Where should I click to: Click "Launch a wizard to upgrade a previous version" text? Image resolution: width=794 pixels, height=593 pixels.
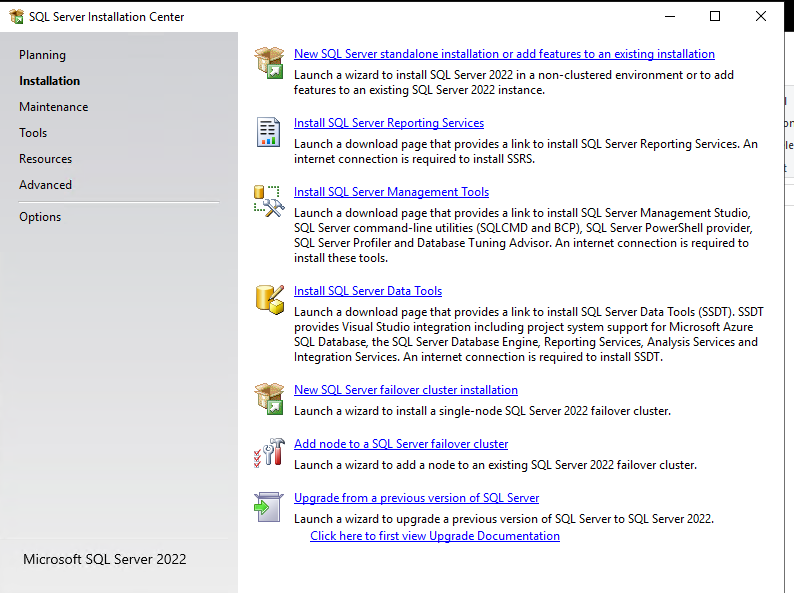(504, 519)
